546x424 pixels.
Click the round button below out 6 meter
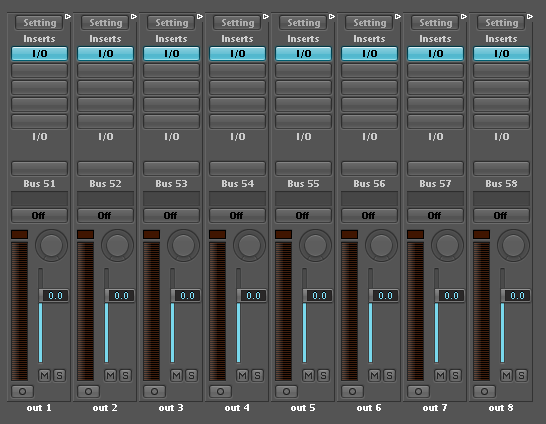tap(352, 392)
